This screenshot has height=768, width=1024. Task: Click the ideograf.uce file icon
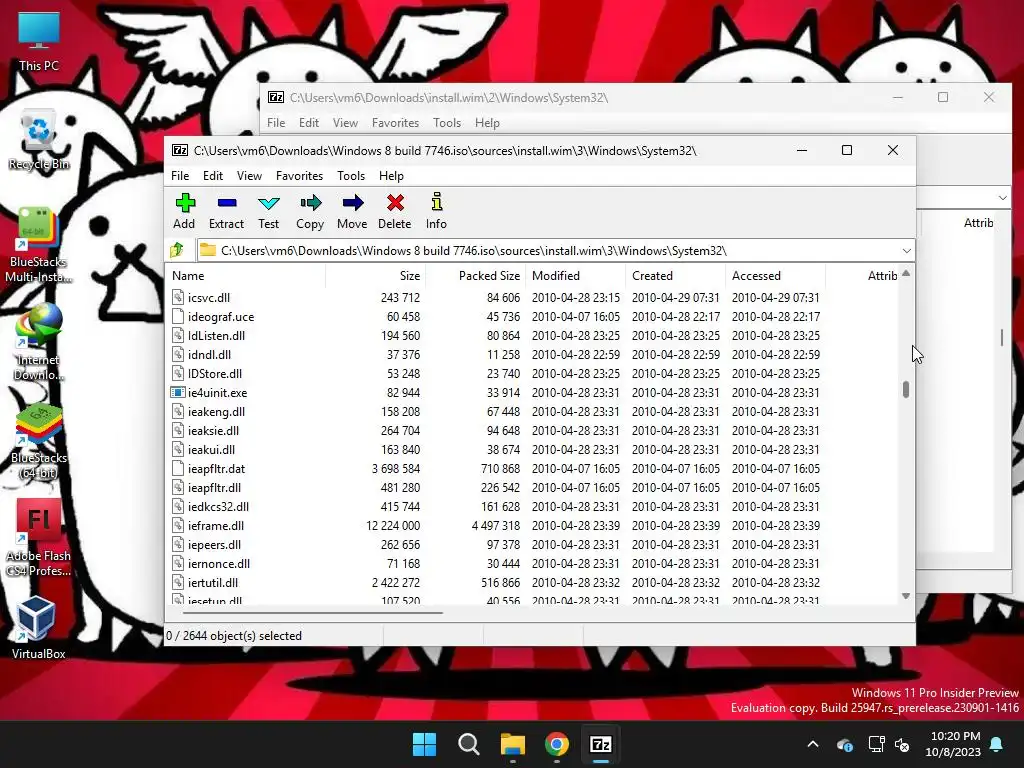click(178, 316)
